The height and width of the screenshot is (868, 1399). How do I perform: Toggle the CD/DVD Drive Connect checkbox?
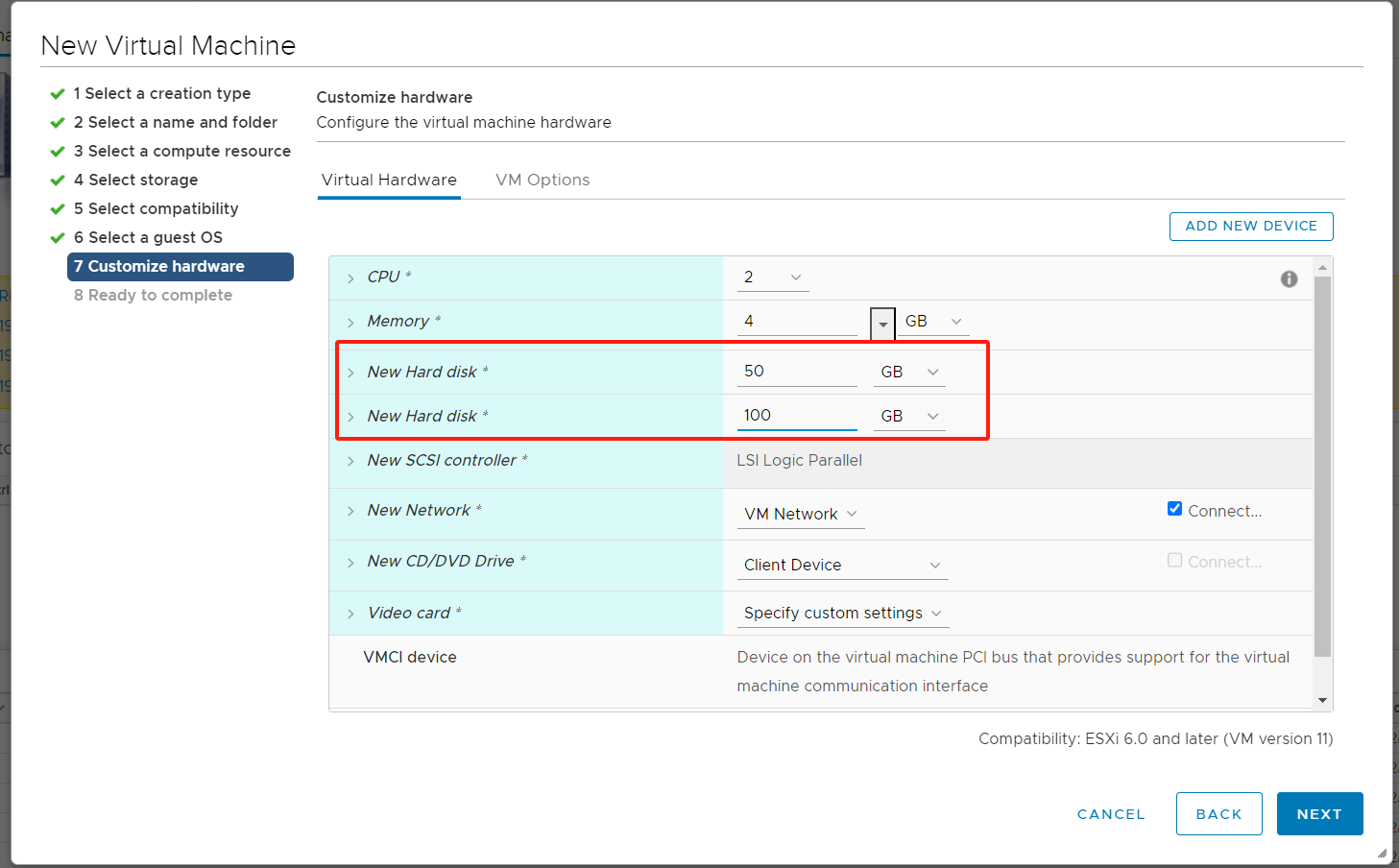[1174, 560]
